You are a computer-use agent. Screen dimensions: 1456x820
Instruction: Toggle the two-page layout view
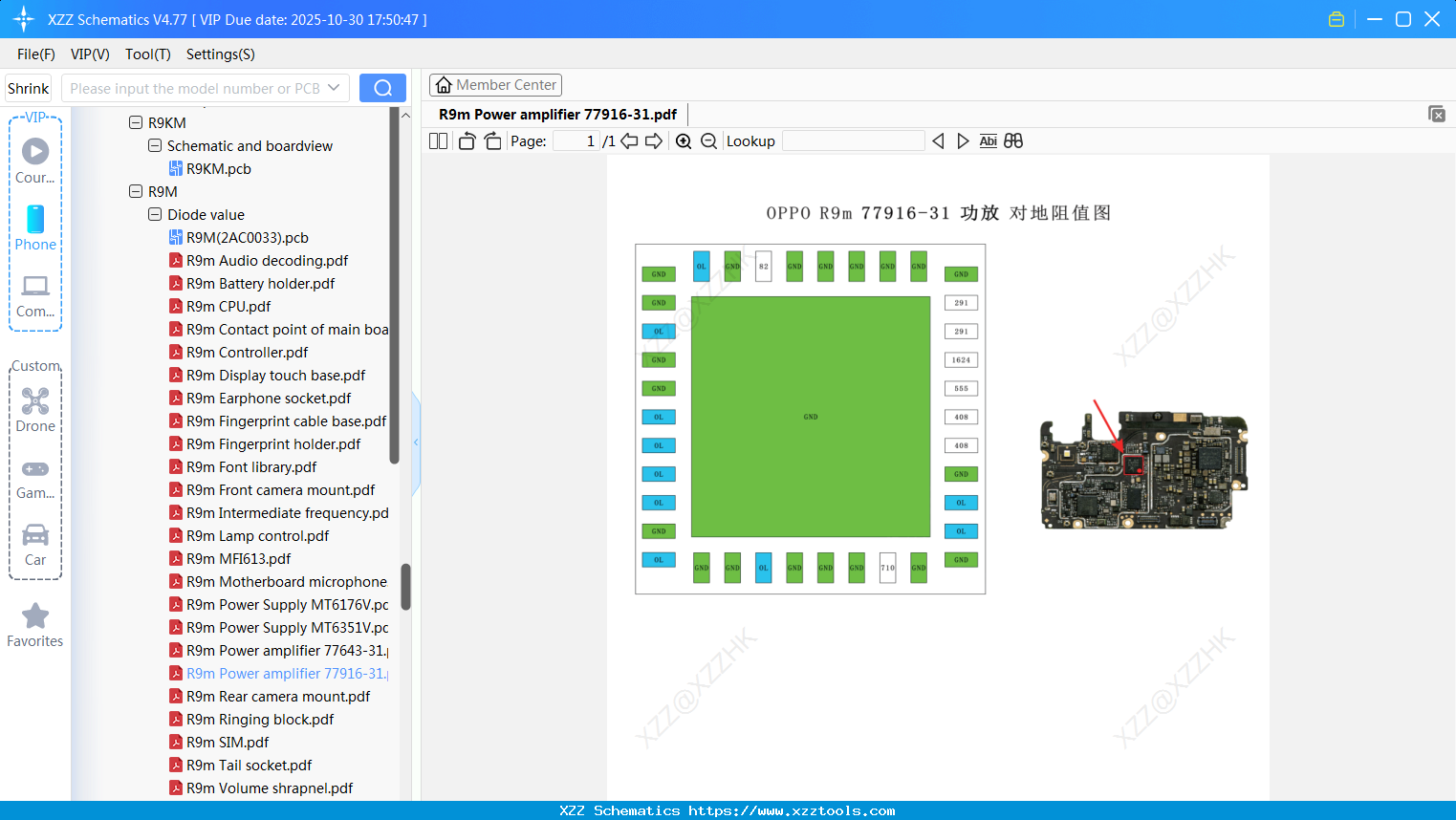[439, 141]
